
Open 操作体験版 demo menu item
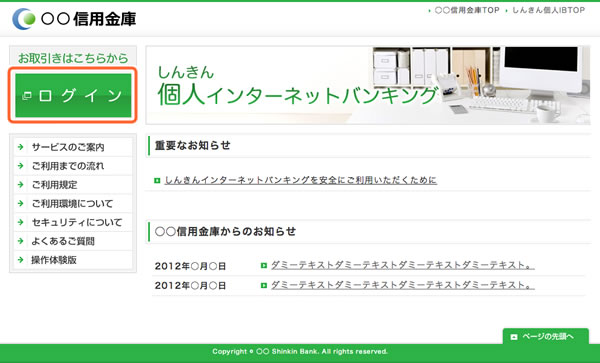(x=73, y=260)
